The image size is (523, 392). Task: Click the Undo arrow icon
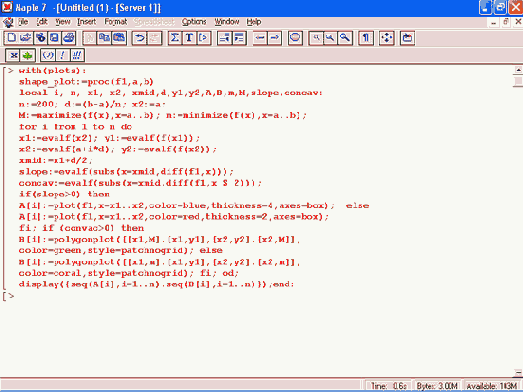[x=139, y=38]
